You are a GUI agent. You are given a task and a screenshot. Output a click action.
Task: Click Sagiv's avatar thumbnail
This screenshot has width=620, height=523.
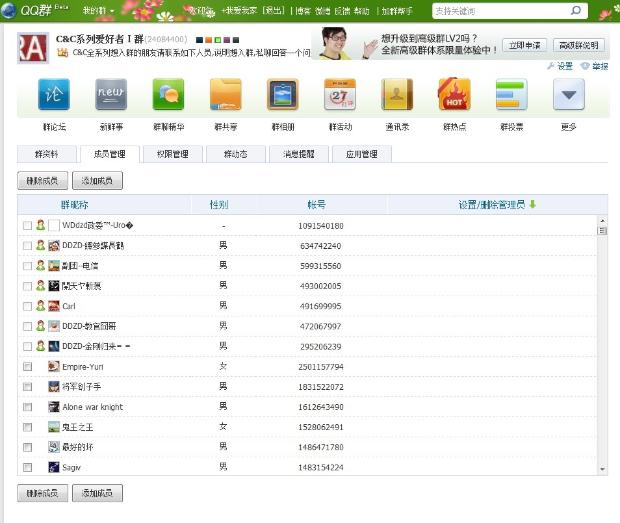tap(54, 467)
